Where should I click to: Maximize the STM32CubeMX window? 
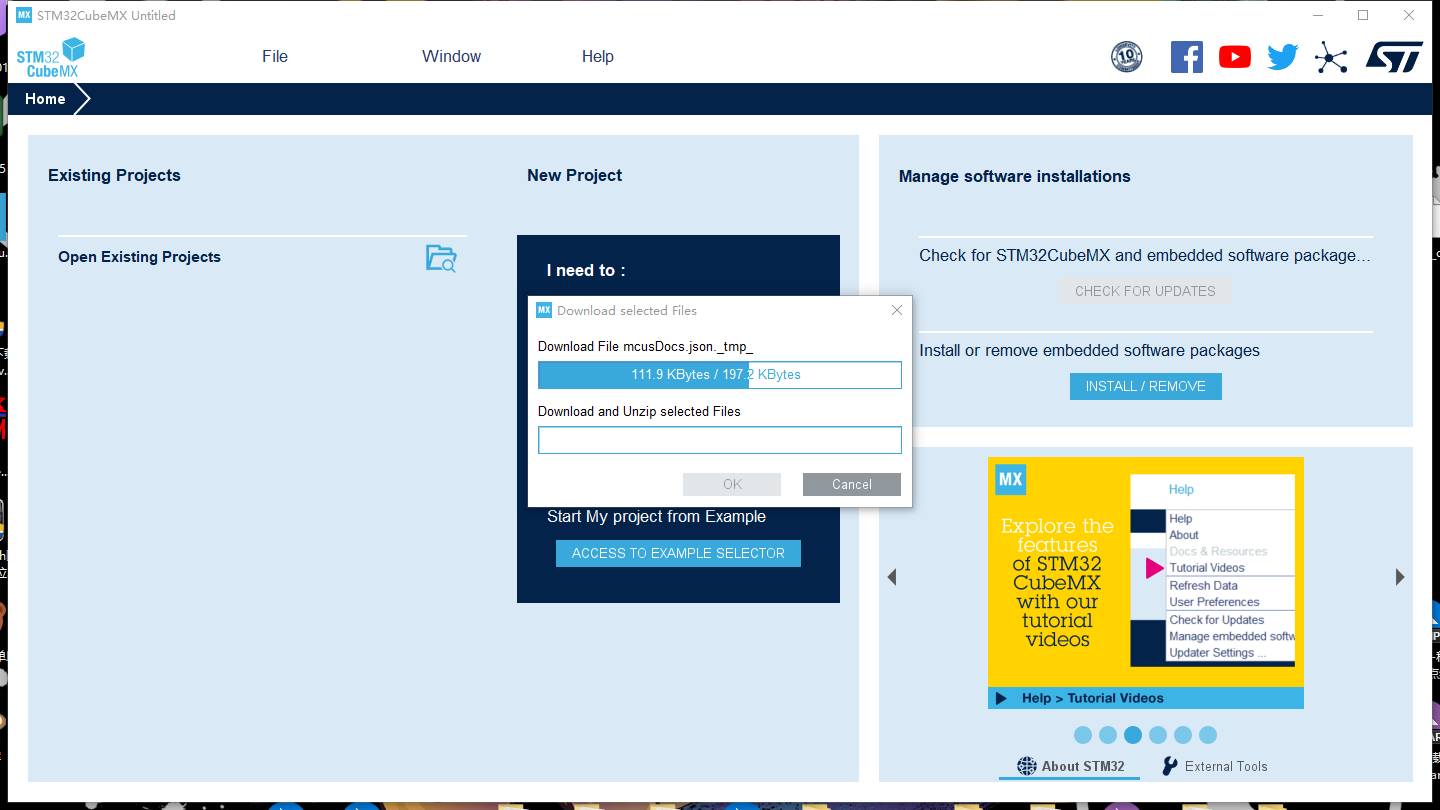coord(1363,15)
